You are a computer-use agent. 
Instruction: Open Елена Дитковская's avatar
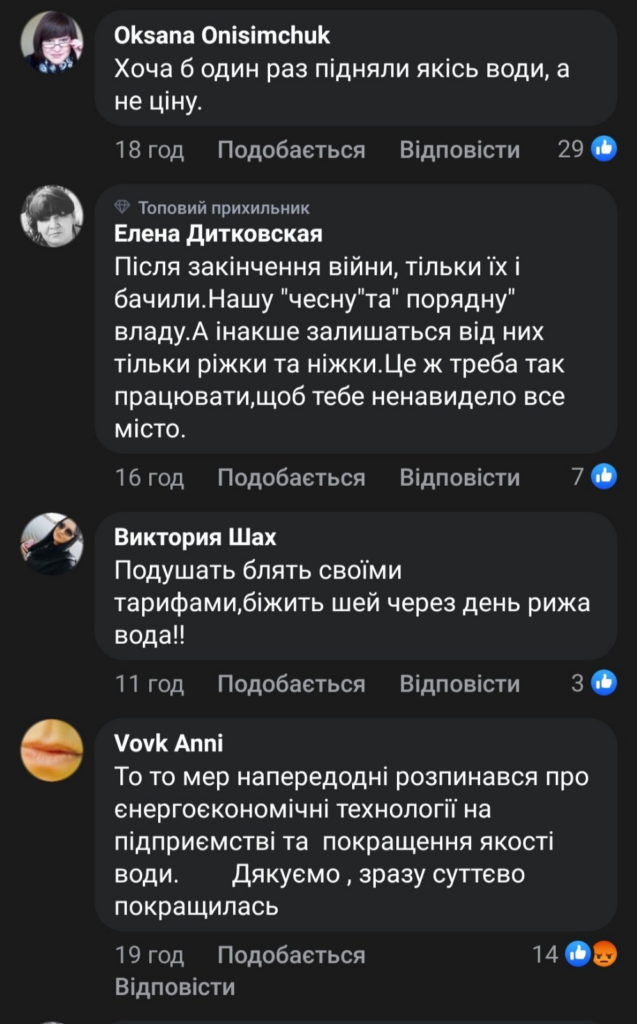[53, 216]
